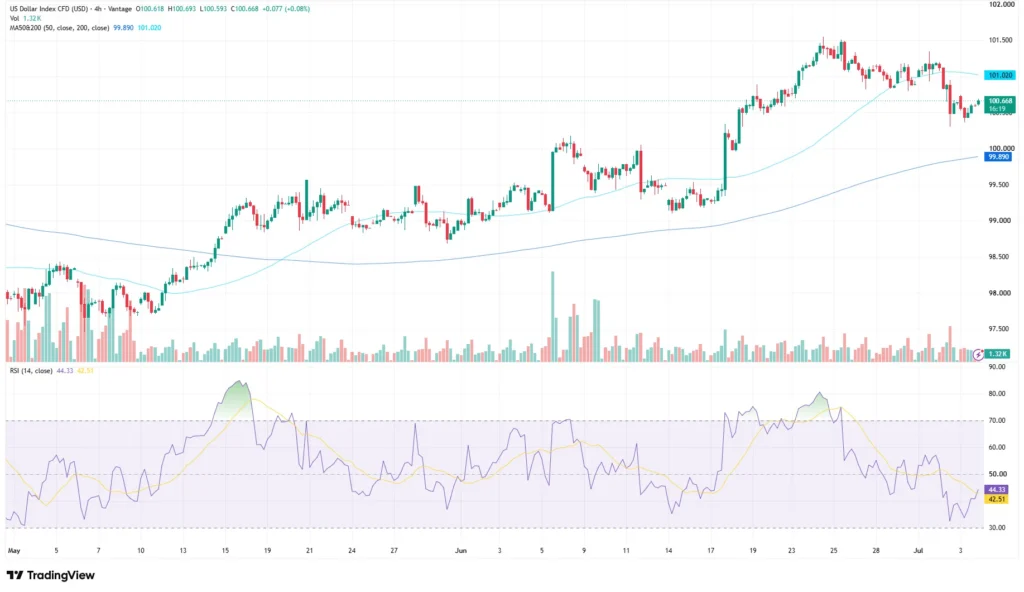Click the 98.500 price scale value
The height and width of the screenshot is (592, 1024).
click(x=999, y=257)
